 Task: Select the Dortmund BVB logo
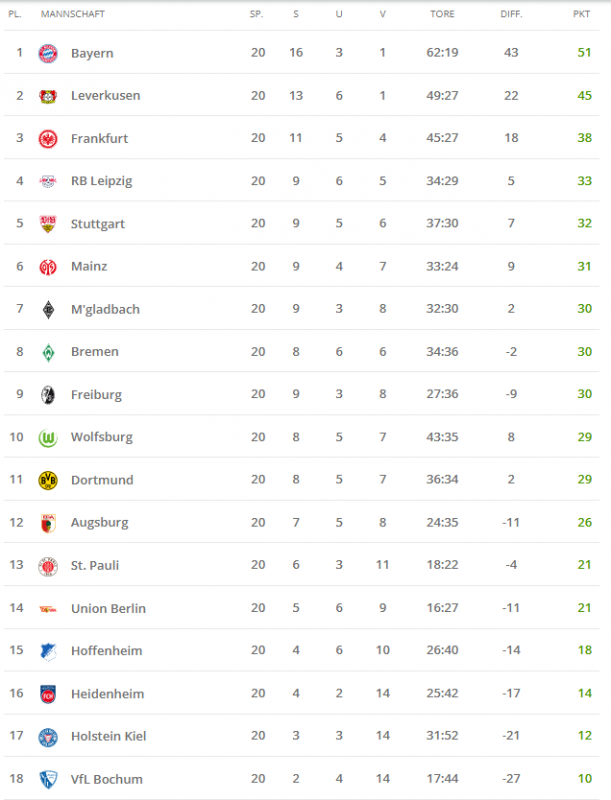coord(48,480)
